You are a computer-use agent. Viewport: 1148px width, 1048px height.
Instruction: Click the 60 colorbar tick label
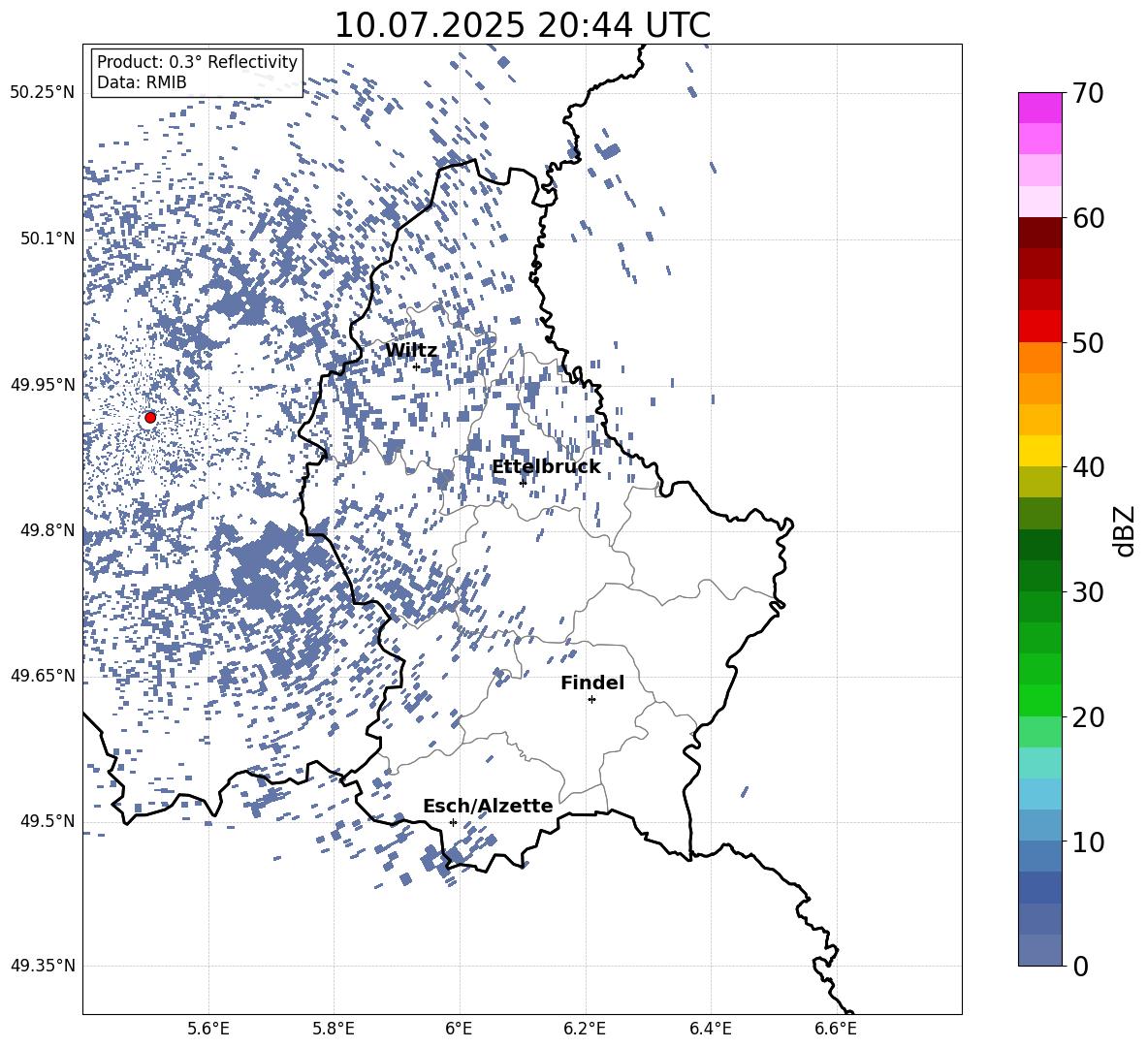1088,218
